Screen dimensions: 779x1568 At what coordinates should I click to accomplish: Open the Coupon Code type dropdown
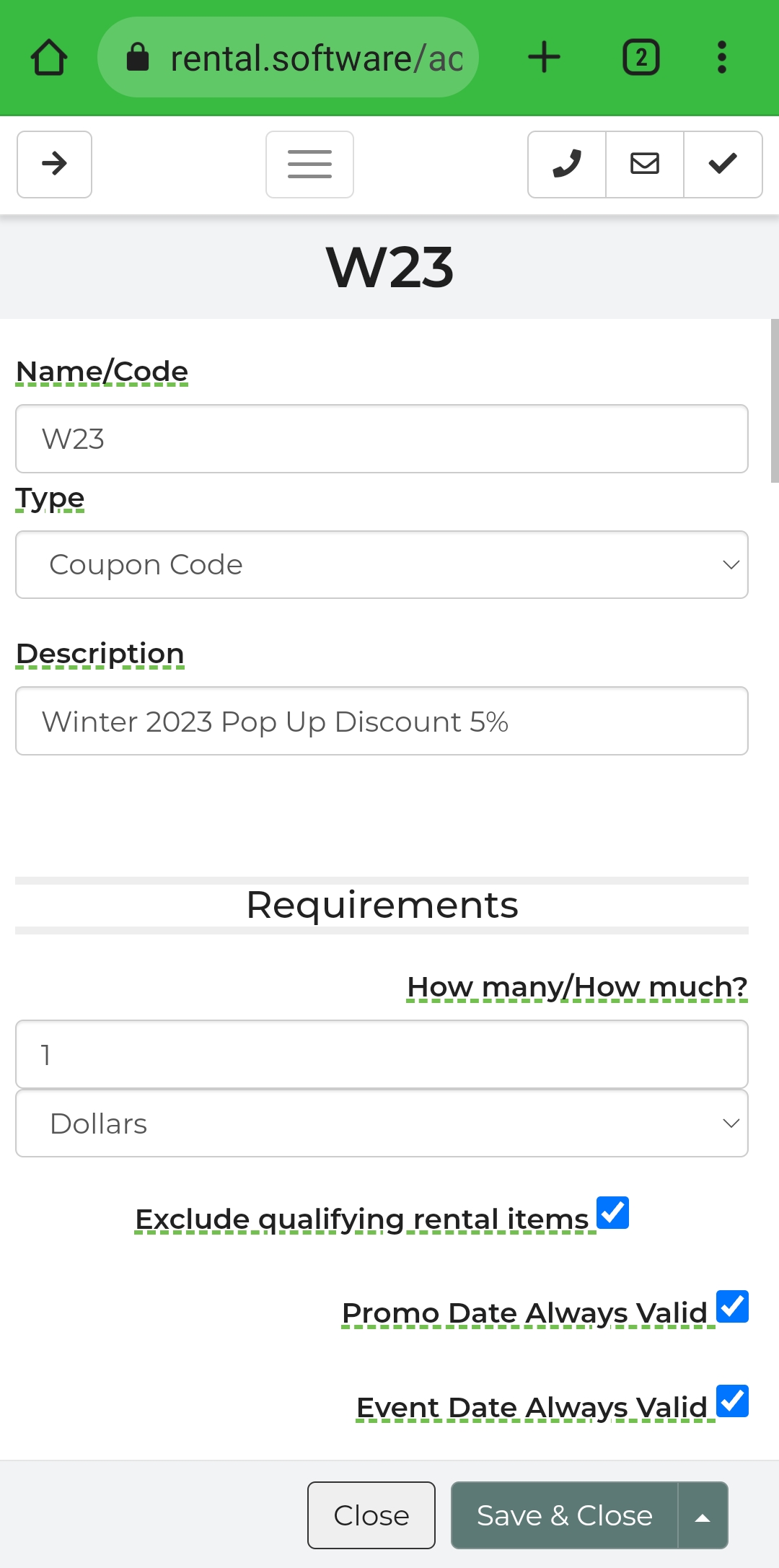(x=382, y=565)
